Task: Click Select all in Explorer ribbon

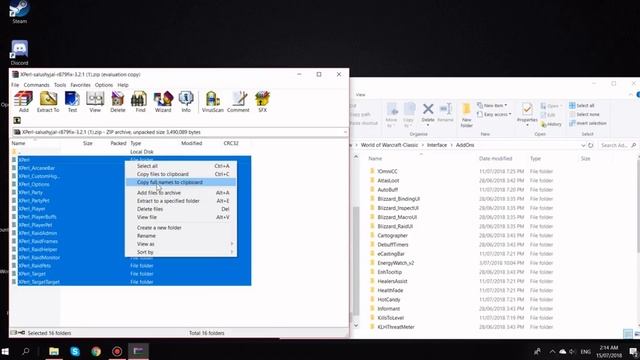Action: pos(582,105)
